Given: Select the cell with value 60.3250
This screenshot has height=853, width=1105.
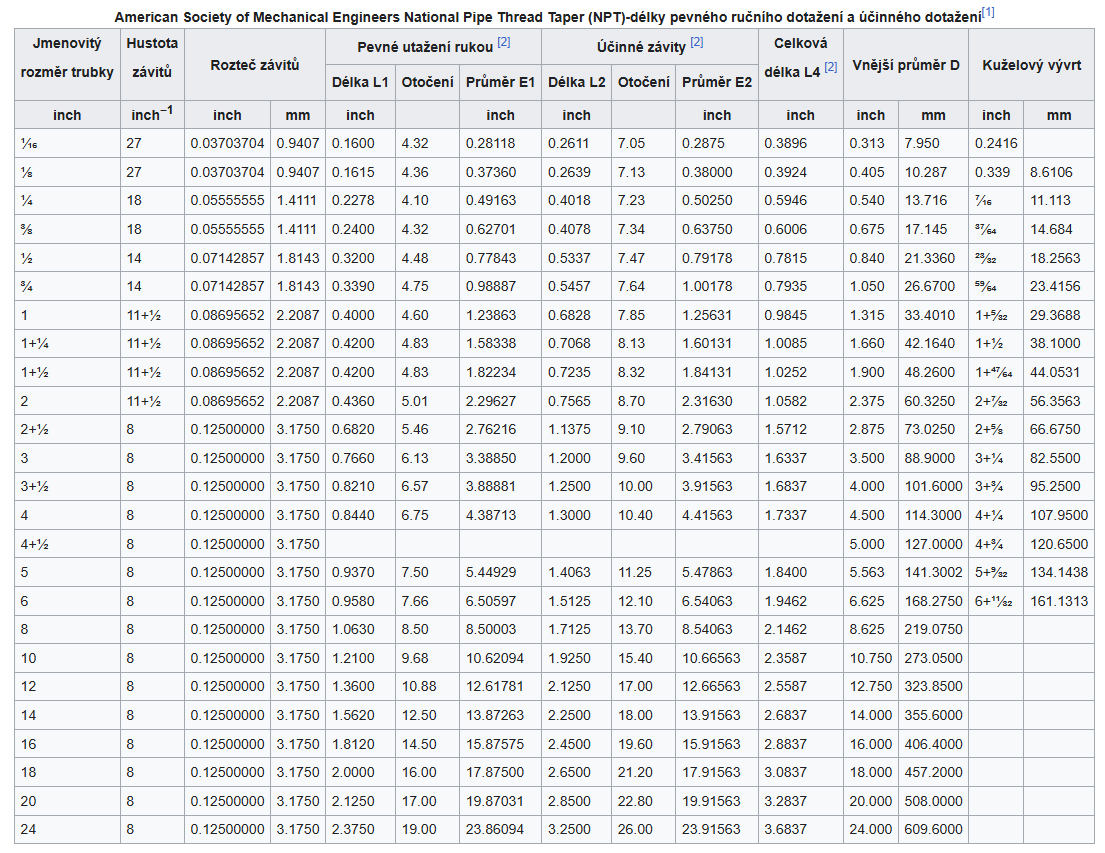Looking at the screenshot, I should (x=933, y=401).
